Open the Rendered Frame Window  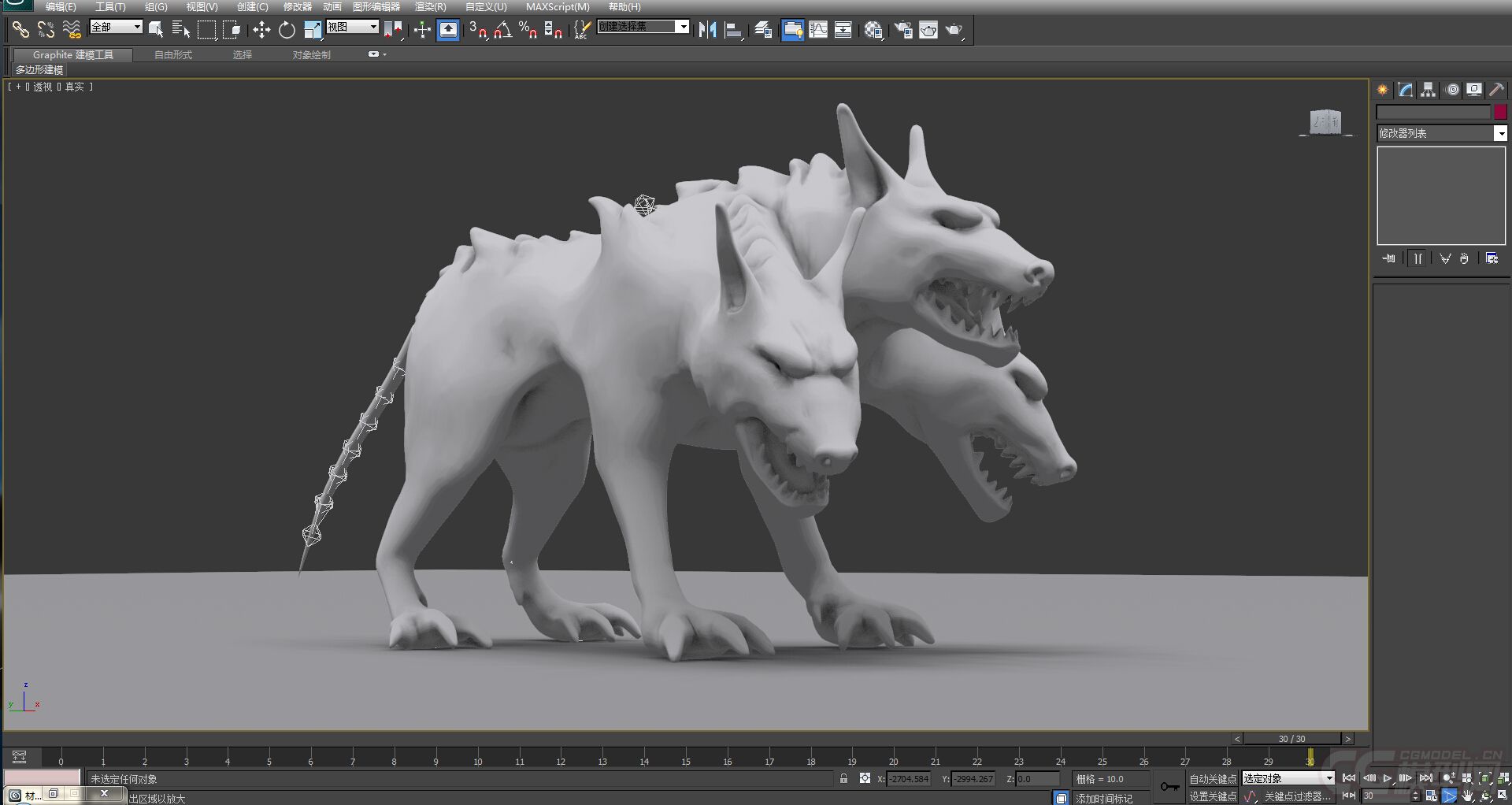pyautogui.click(x=928, y=30)
